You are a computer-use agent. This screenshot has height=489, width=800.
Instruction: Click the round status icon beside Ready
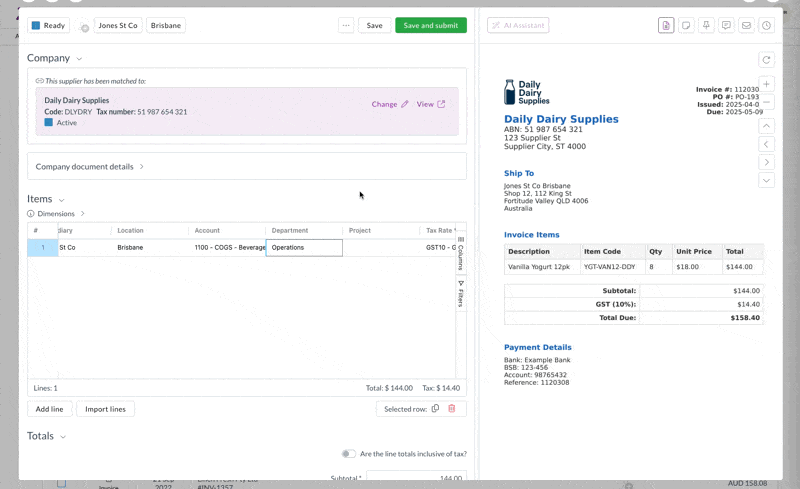click(x=85, y=28)
